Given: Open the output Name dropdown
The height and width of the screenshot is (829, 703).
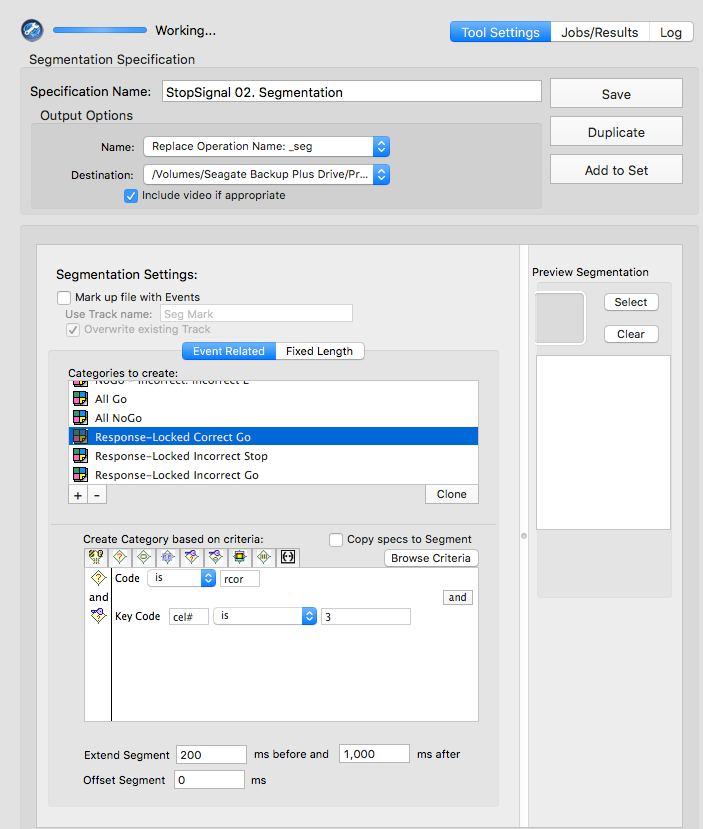Looking at the screenshot, I should (x=266, y=146).
